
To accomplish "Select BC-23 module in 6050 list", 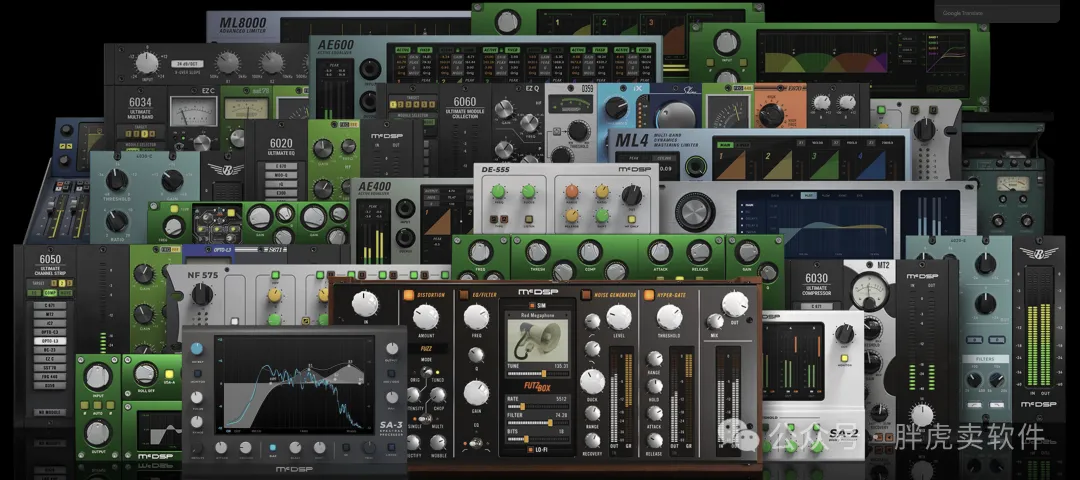I will [x=50, y=350].
